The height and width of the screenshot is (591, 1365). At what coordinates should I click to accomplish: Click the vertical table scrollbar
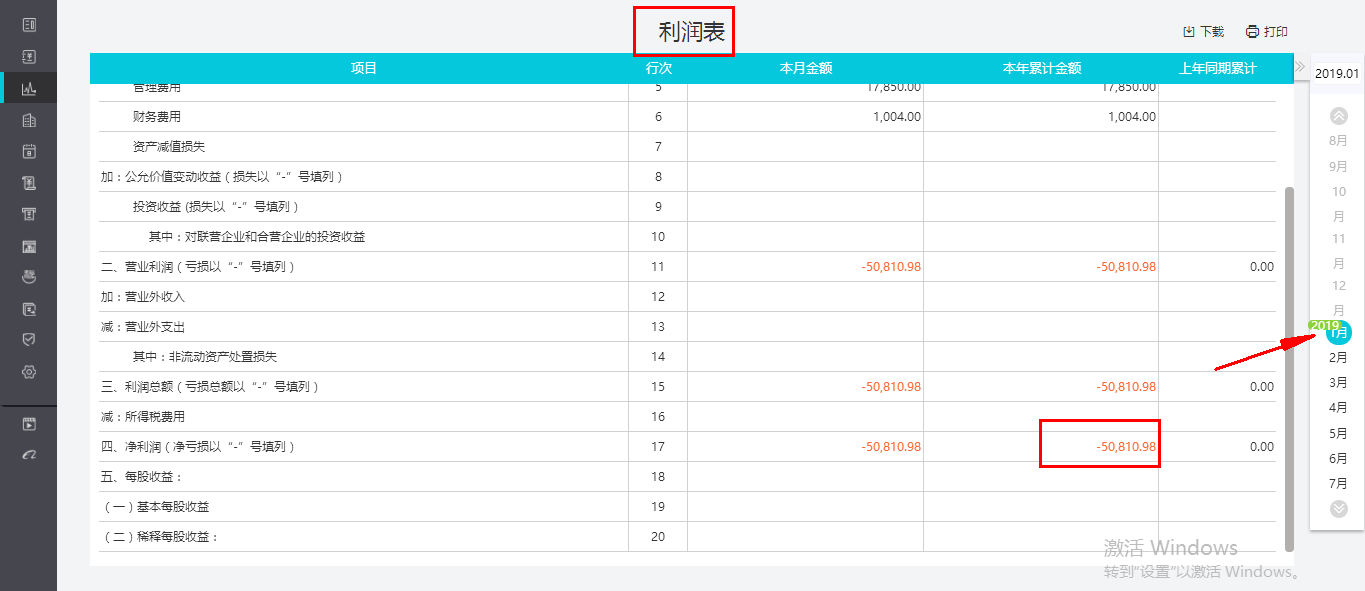(1289, 368)
